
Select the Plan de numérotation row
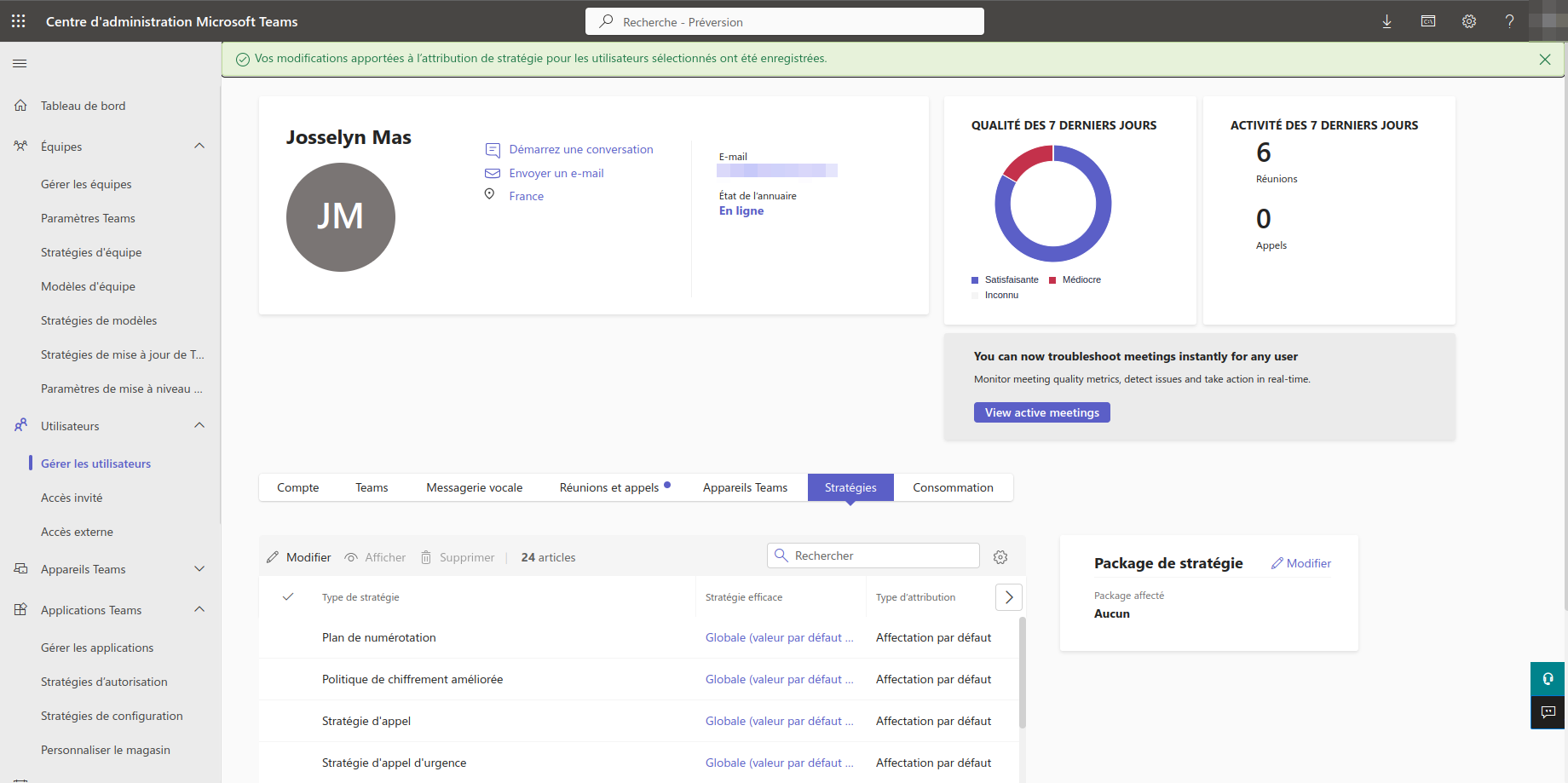click(379, 637)
